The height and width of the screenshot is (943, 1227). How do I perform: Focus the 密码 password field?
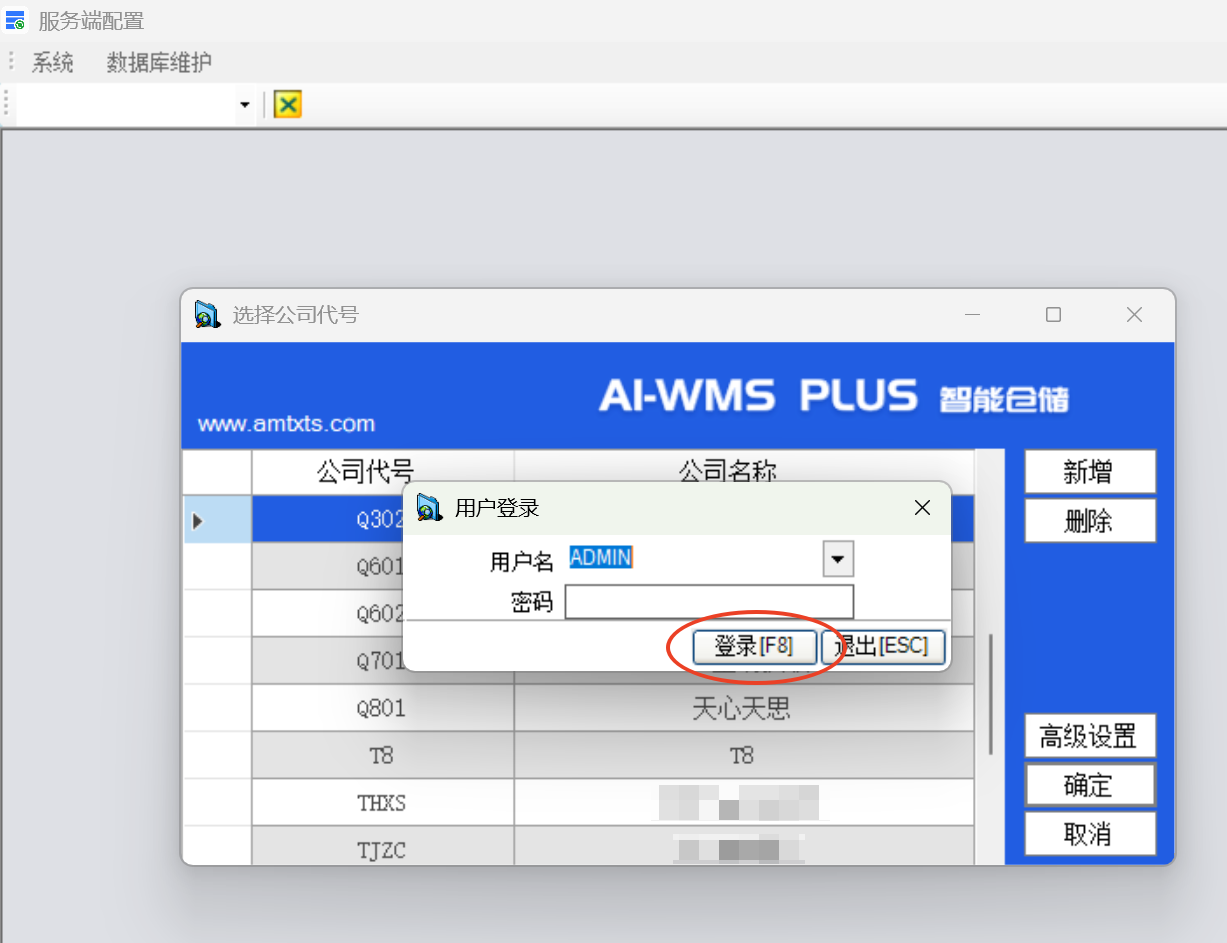coord(709,602)
